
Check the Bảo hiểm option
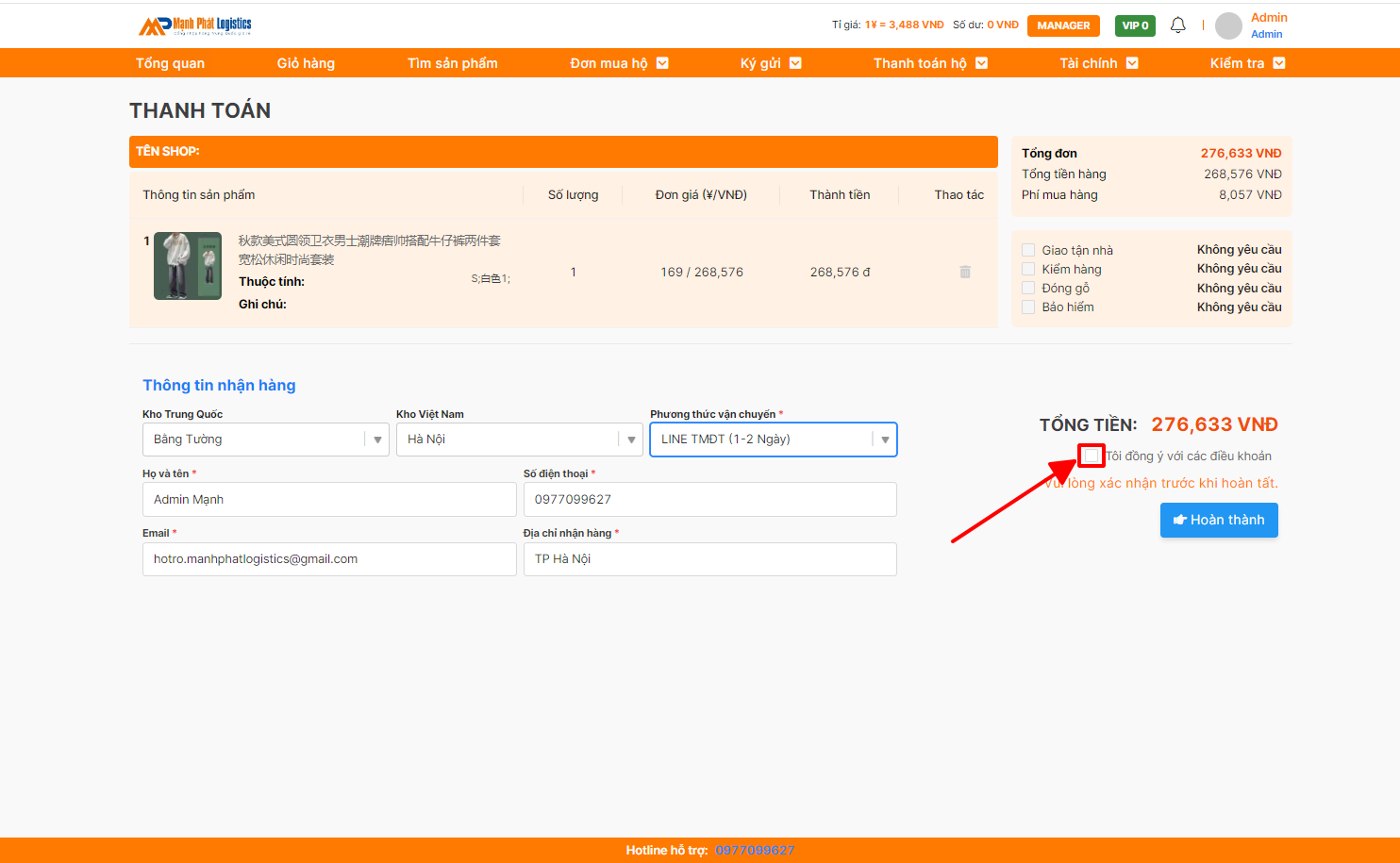tap(1028, 307)
